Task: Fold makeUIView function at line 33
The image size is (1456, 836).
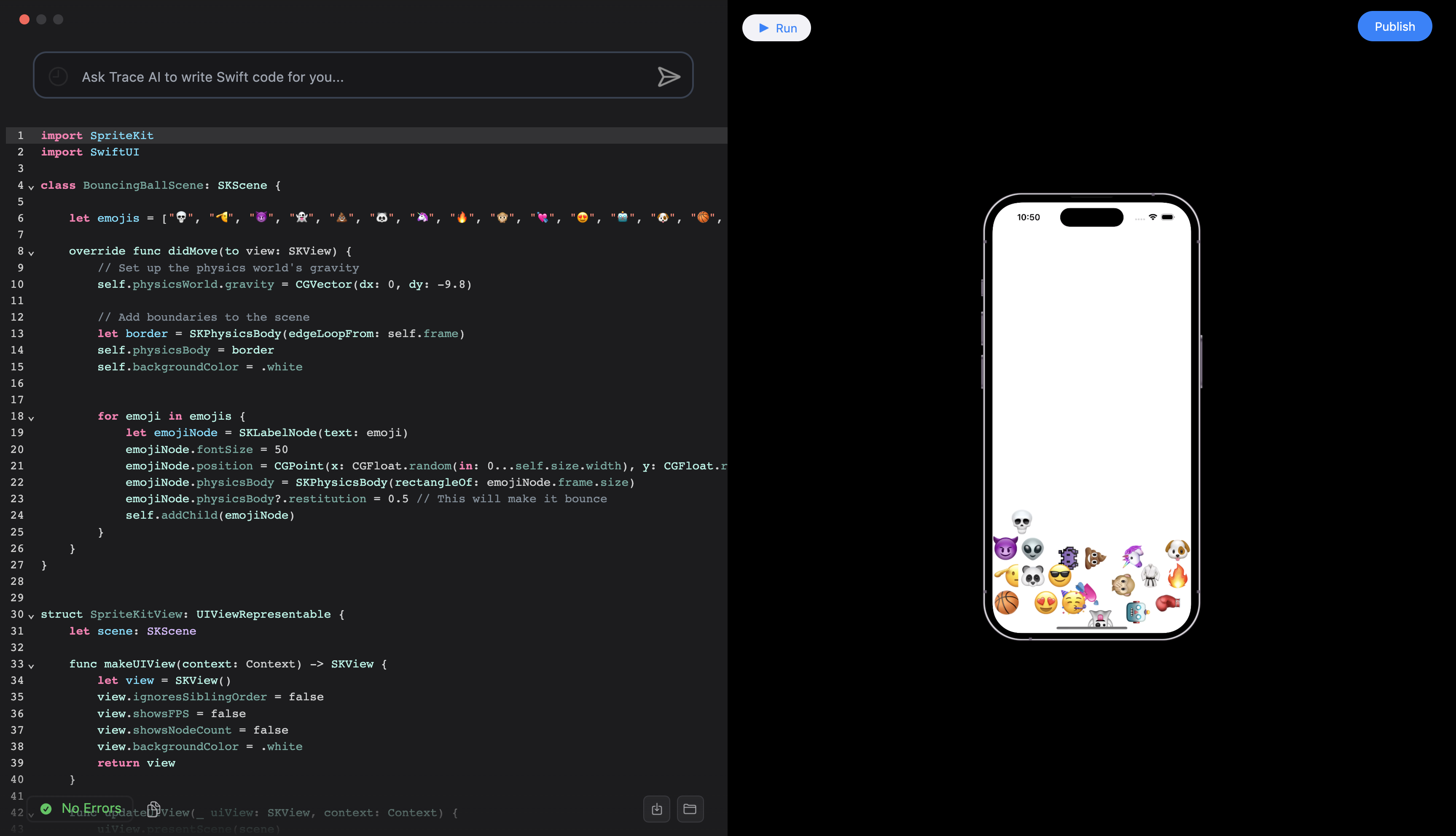Action: (31, 666)
